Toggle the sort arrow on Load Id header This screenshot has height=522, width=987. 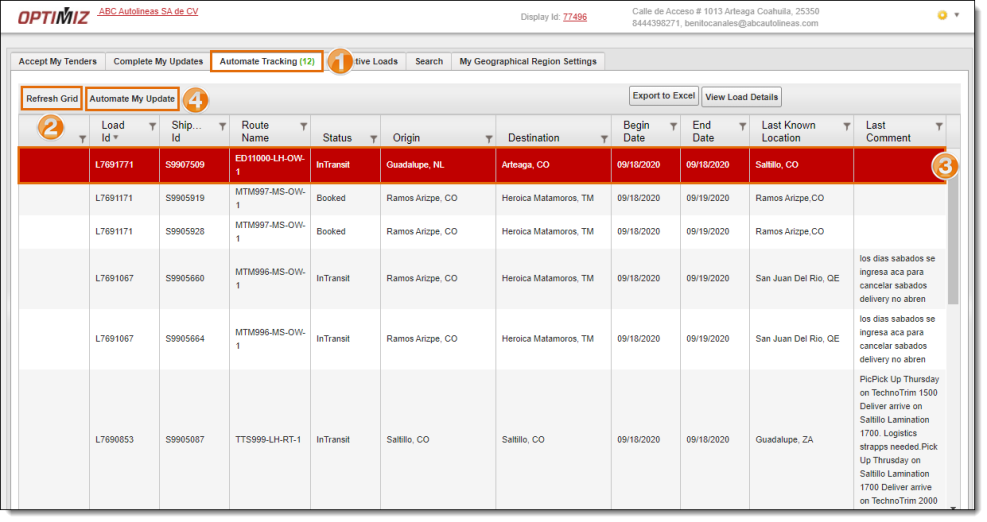115,138
